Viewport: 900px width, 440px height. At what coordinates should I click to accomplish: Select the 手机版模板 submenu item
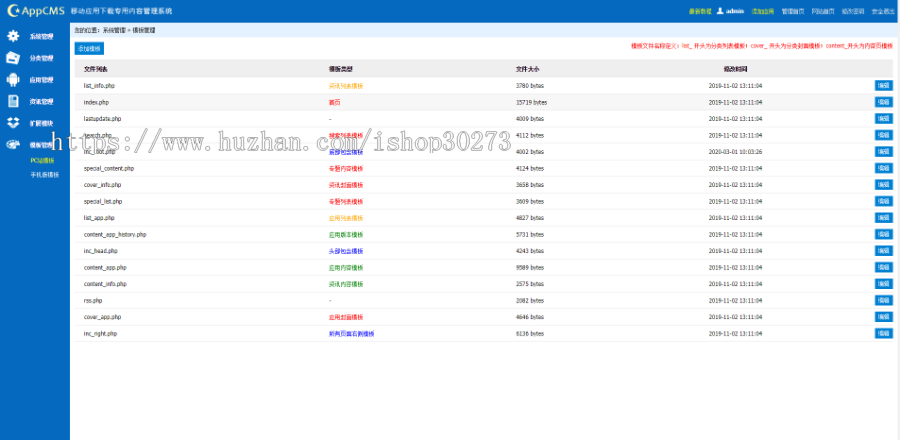click(x=44, y=174)
